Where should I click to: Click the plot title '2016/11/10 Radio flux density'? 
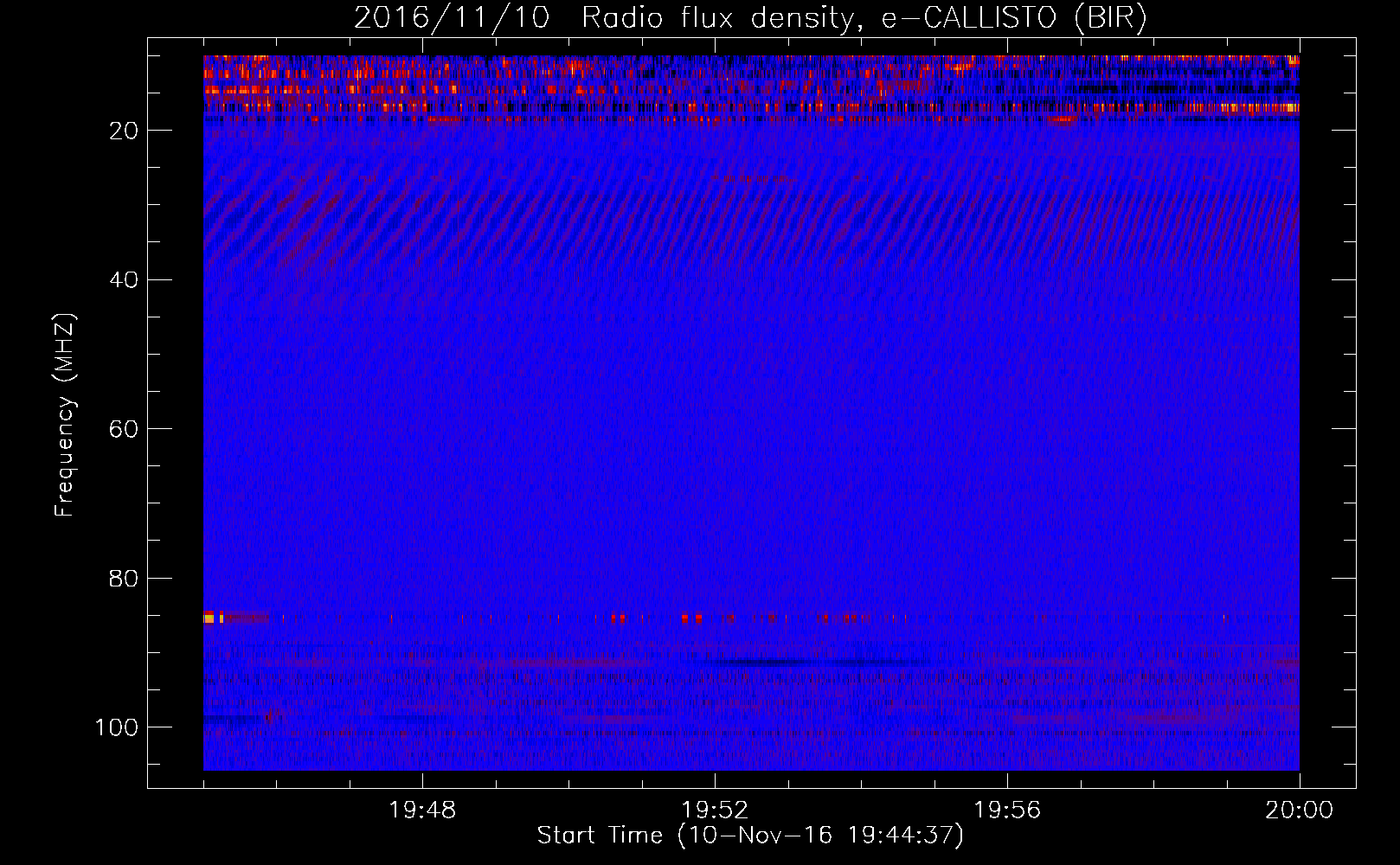(x=603, y=18)
